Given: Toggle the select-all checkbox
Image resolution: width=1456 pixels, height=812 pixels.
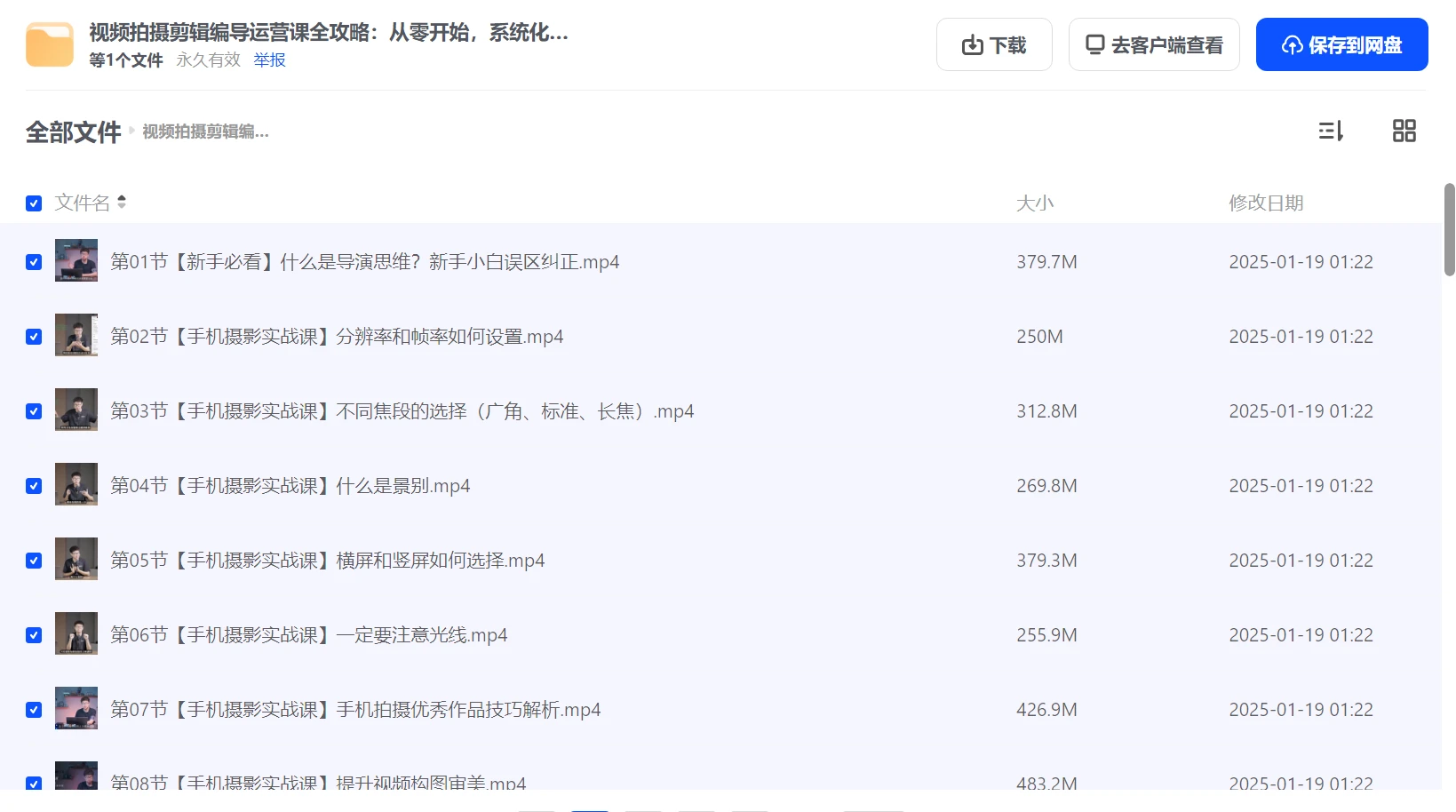Looking at the screenshot, I should (34, 203).
